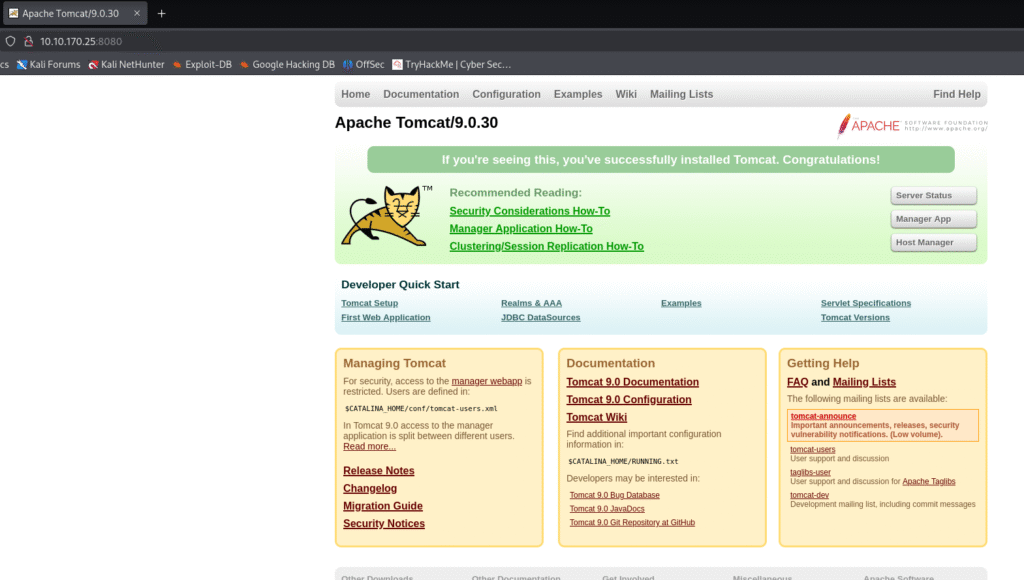Open the Google Hacking DB bookmark
1024x580 pixels.
click(x=286, y=65)
